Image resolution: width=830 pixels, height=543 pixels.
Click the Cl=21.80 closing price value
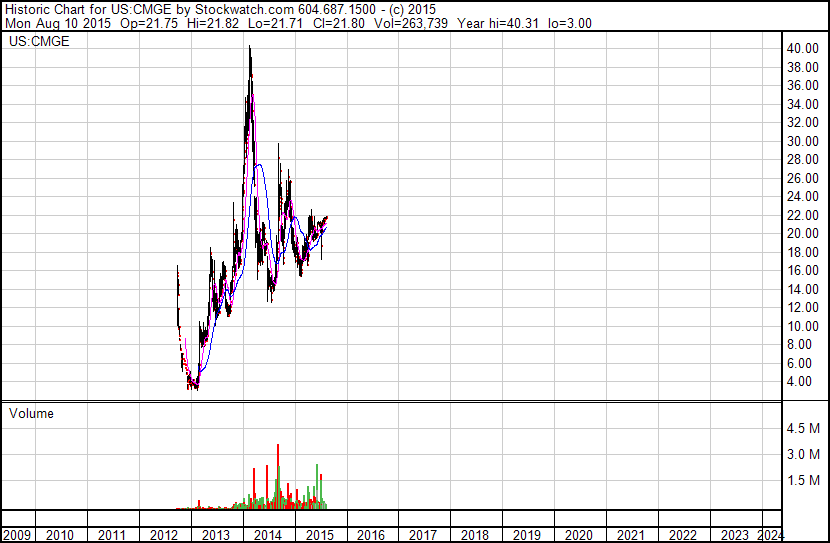338,23
